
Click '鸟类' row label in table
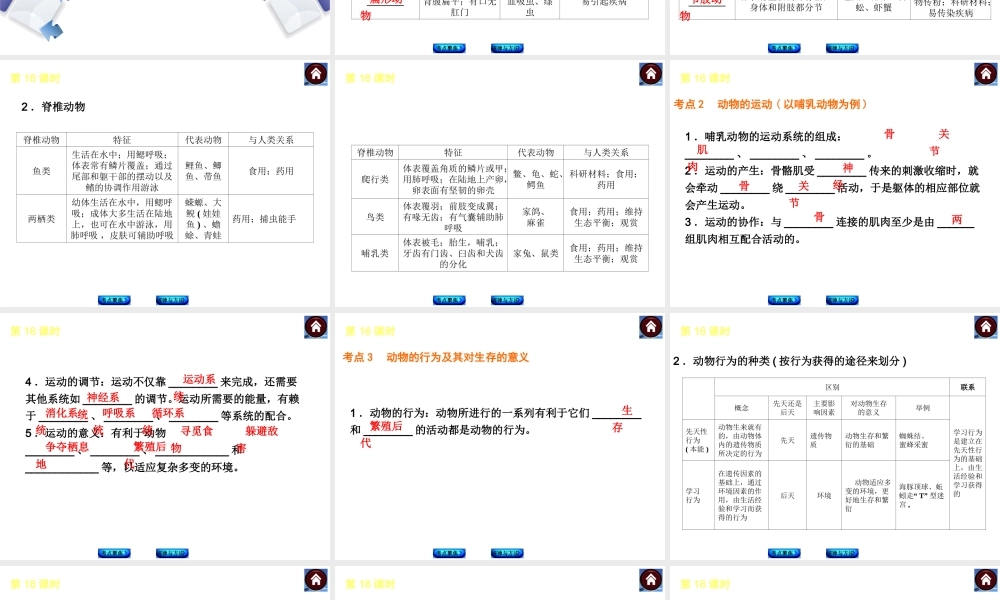click(x=375, y=217)
